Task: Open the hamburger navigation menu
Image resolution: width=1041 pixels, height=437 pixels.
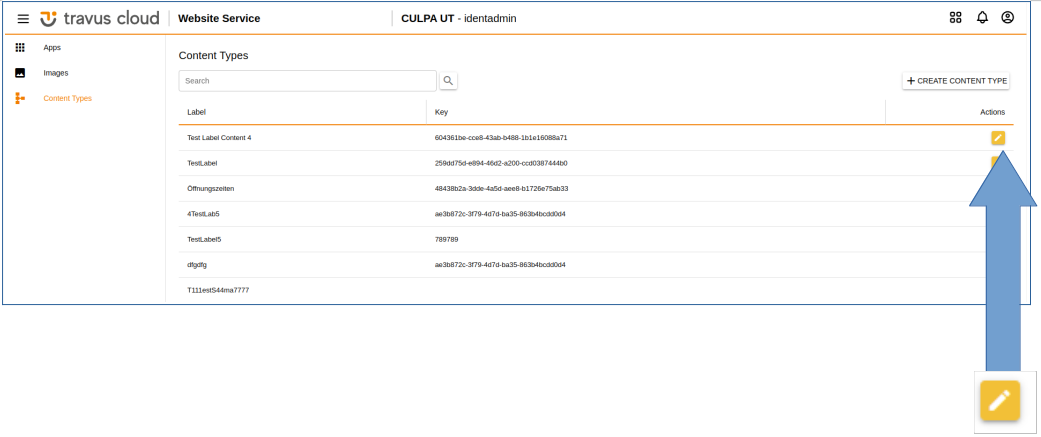Action: click(23, 18)
